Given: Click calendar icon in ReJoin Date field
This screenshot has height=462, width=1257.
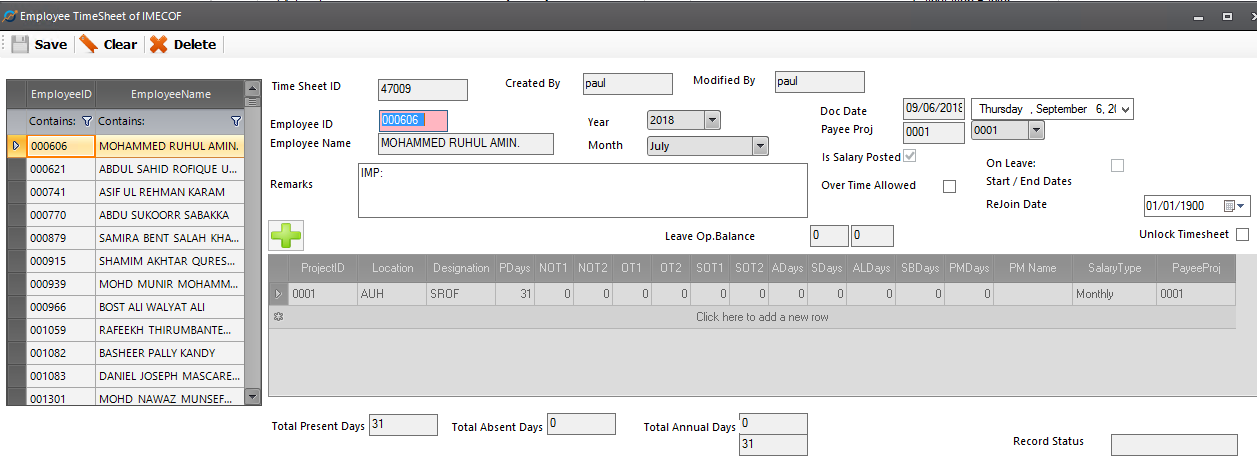Looking at the screenshot, I should click(x=1229, y=206).
